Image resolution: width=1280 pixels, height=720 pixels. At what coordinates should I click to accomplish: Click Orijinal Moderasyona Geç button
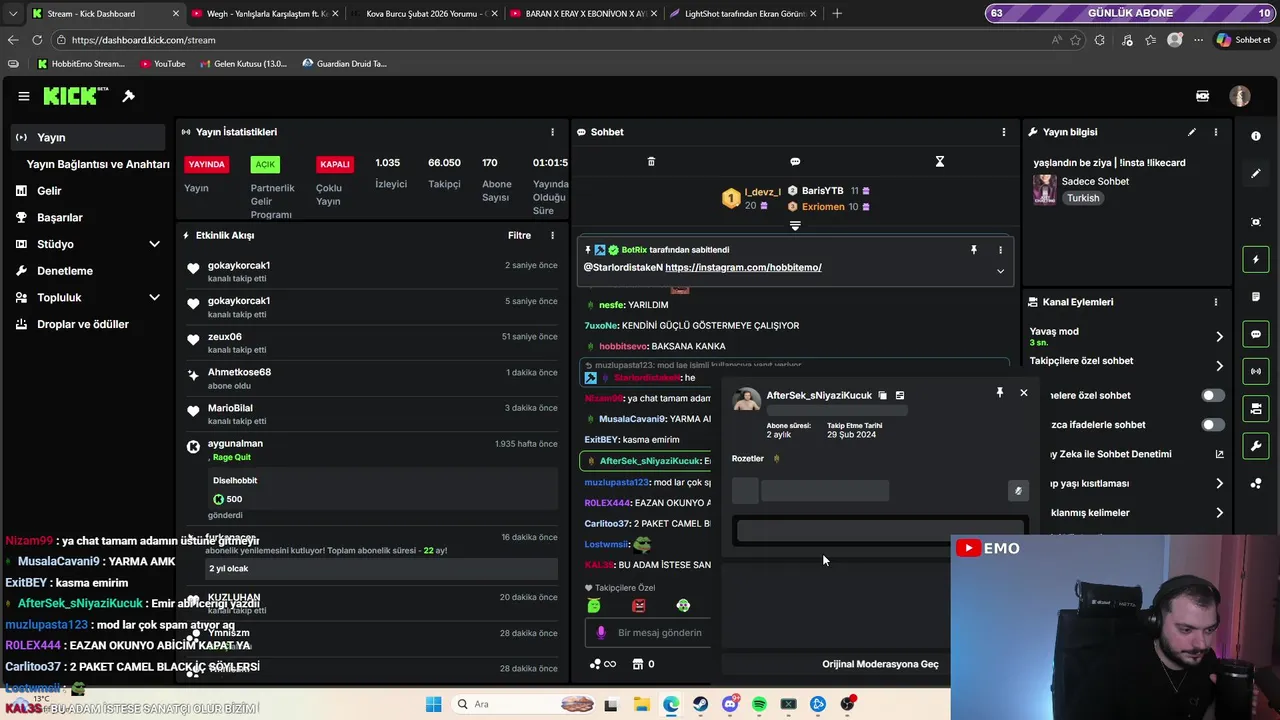pos(880,664)
